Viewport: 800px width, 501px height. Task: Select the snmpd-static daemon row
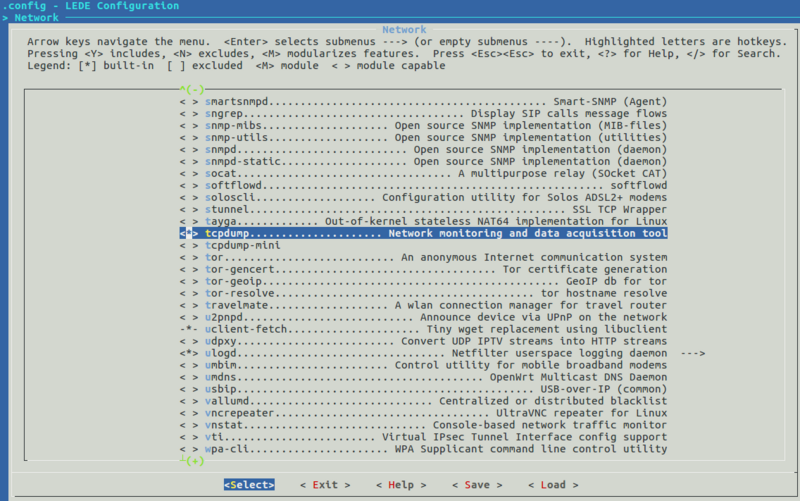pyautogui.click(x=423, y=161)
